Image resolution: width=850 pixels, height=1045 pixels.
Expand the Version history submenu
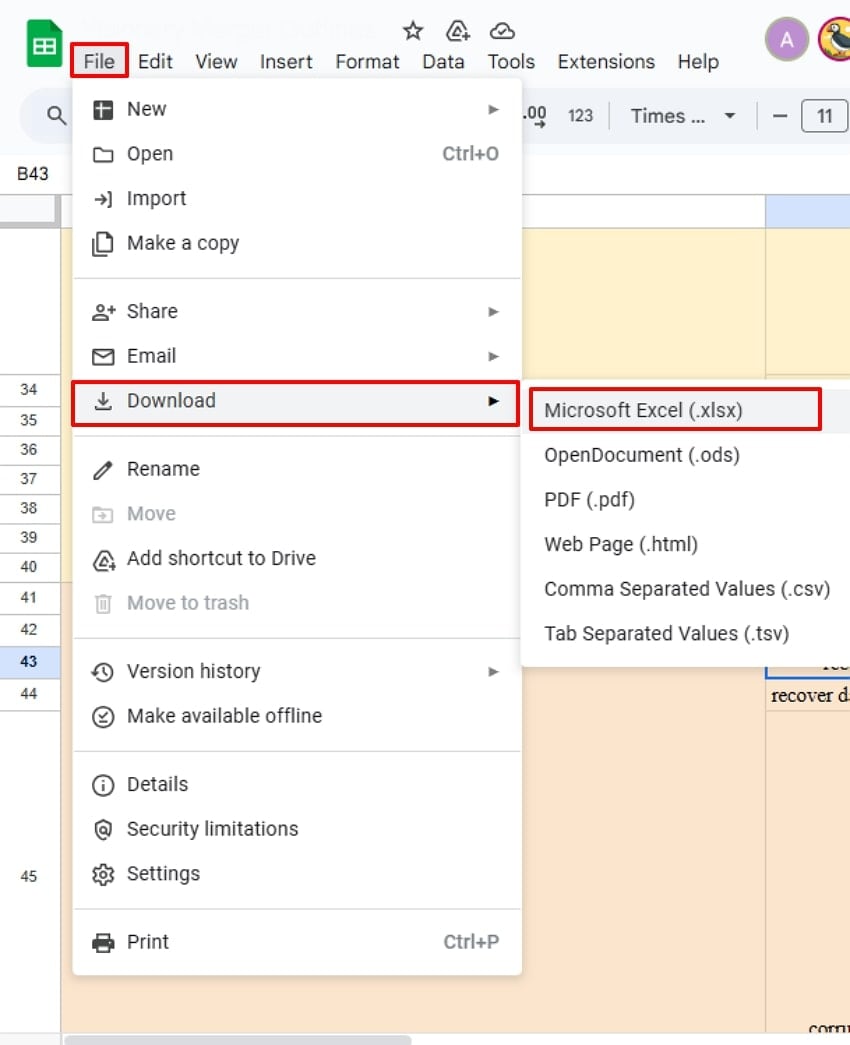[x=493, y=672]
